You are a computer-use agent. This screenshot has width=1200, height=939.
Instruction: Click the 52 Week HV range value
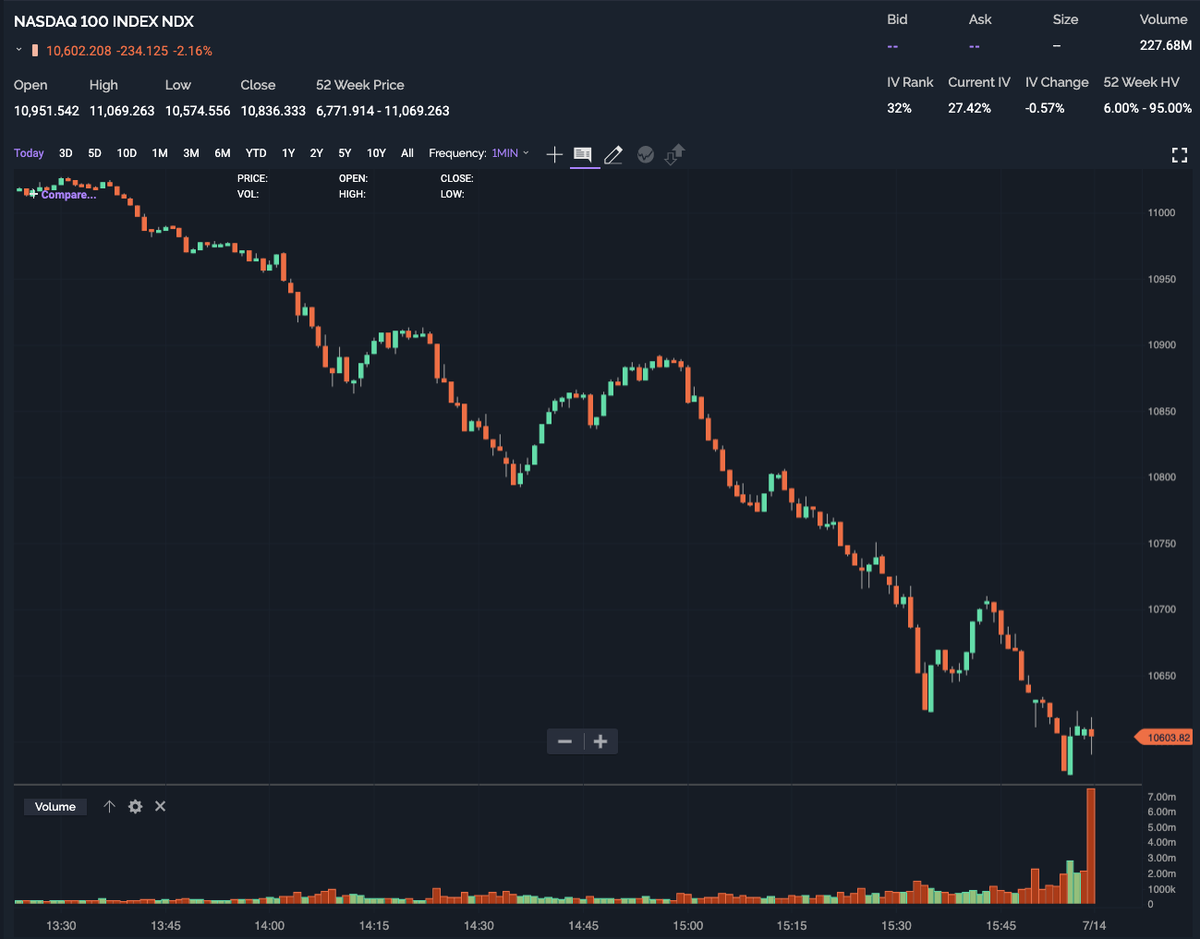(x=1148, y=108)
